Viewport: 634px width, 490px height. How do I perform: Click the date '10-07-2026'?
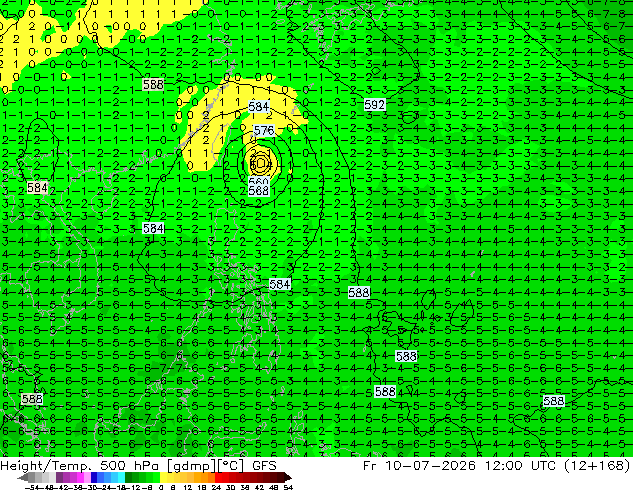430,466
